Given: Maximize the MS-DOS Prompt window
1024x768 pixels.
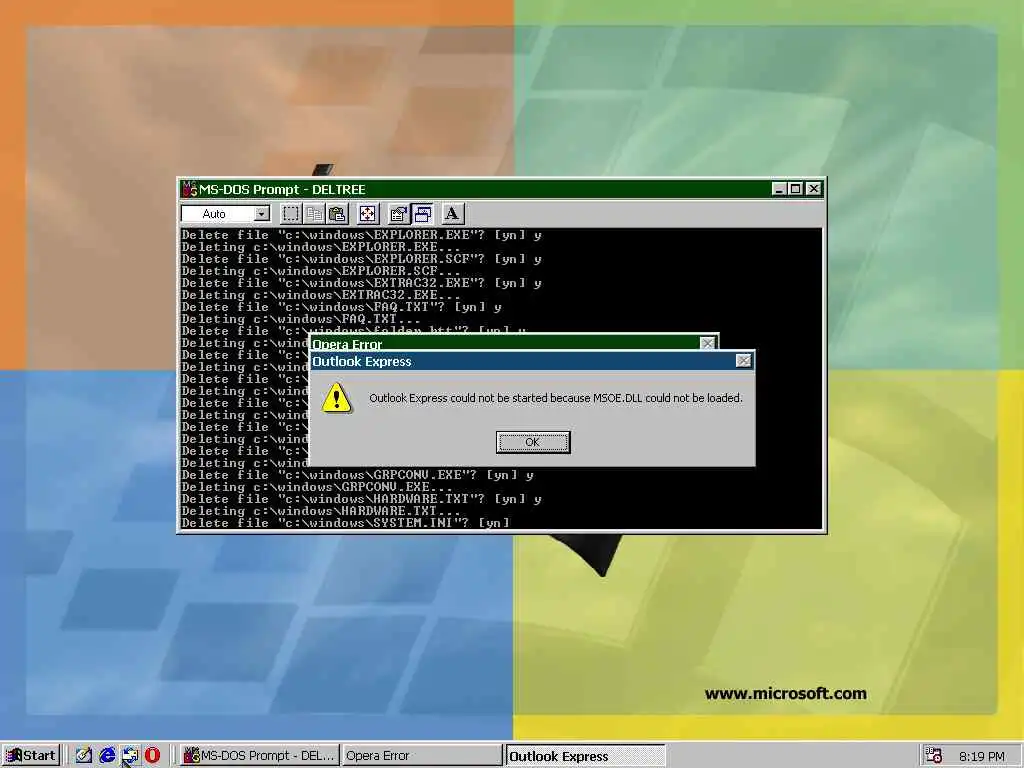Looking at the screenshot, I should coord(795,189).
